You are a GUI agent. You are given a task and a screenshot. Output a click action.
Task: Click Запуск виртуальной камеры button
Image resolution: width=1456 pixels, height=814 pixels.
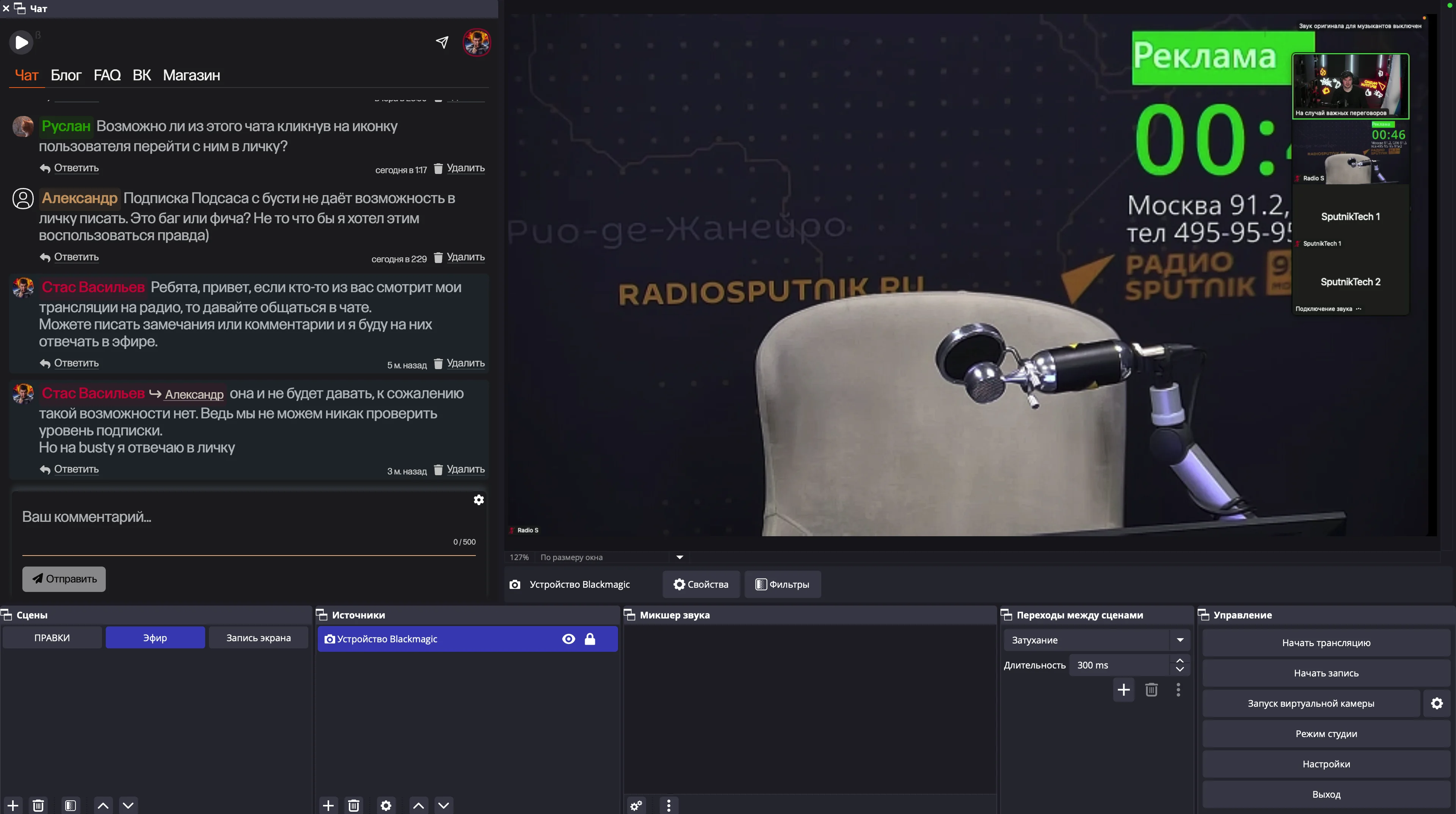click(1311, 704)
